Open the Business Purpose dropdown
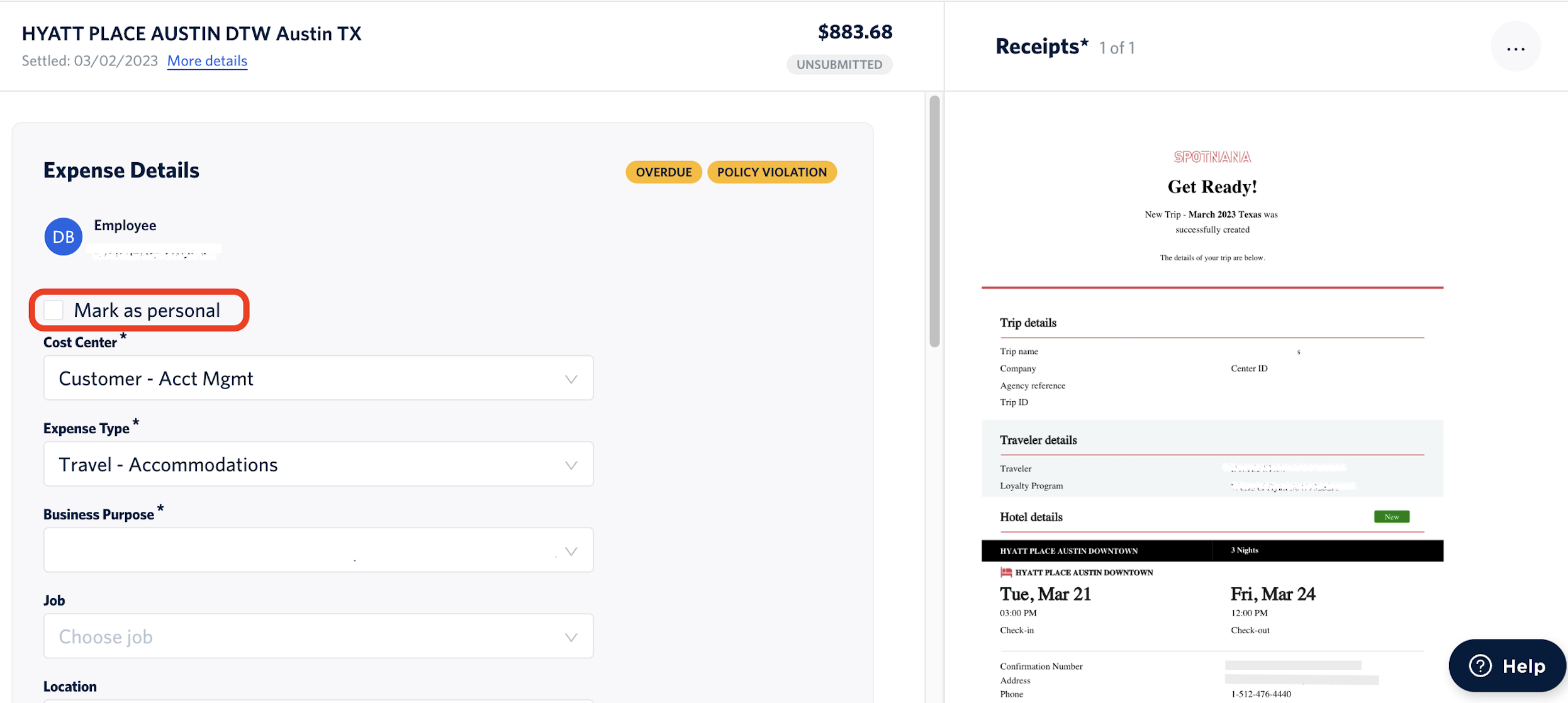This screenshot has height=703, width=1568. click(318, 550)
